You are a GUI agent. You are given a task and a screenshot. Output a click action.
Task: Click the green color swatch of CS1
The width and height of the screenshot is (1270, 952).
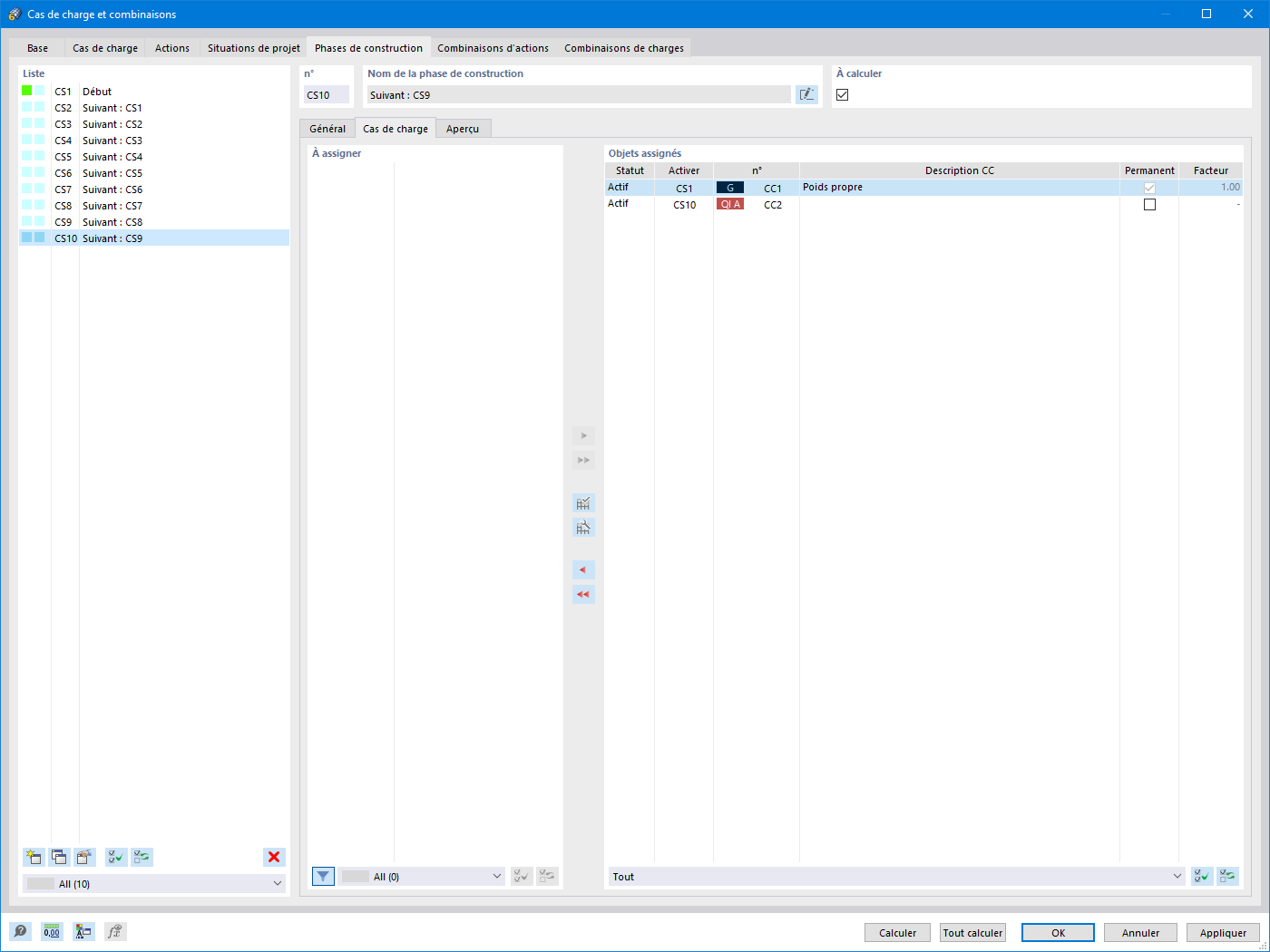pyautogui.click(x=27, y=91)
